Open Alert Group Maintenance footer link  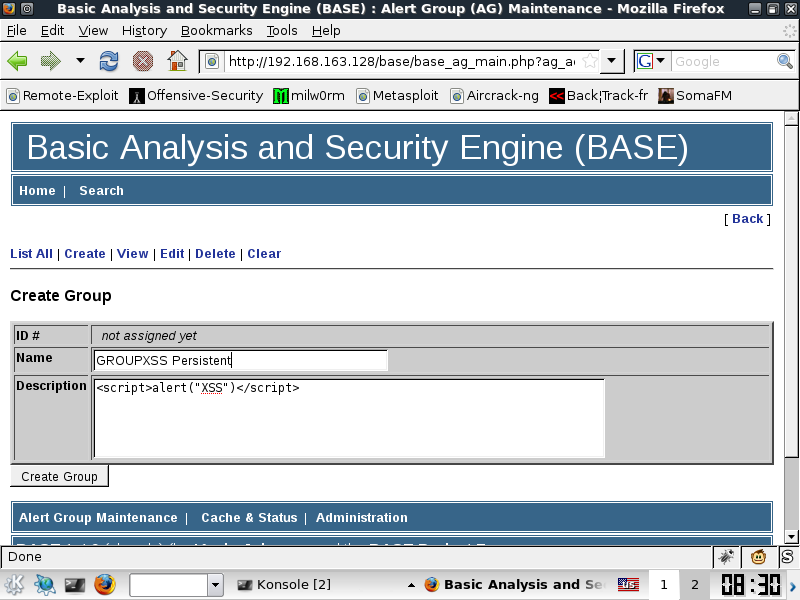[x=98, y=518]
